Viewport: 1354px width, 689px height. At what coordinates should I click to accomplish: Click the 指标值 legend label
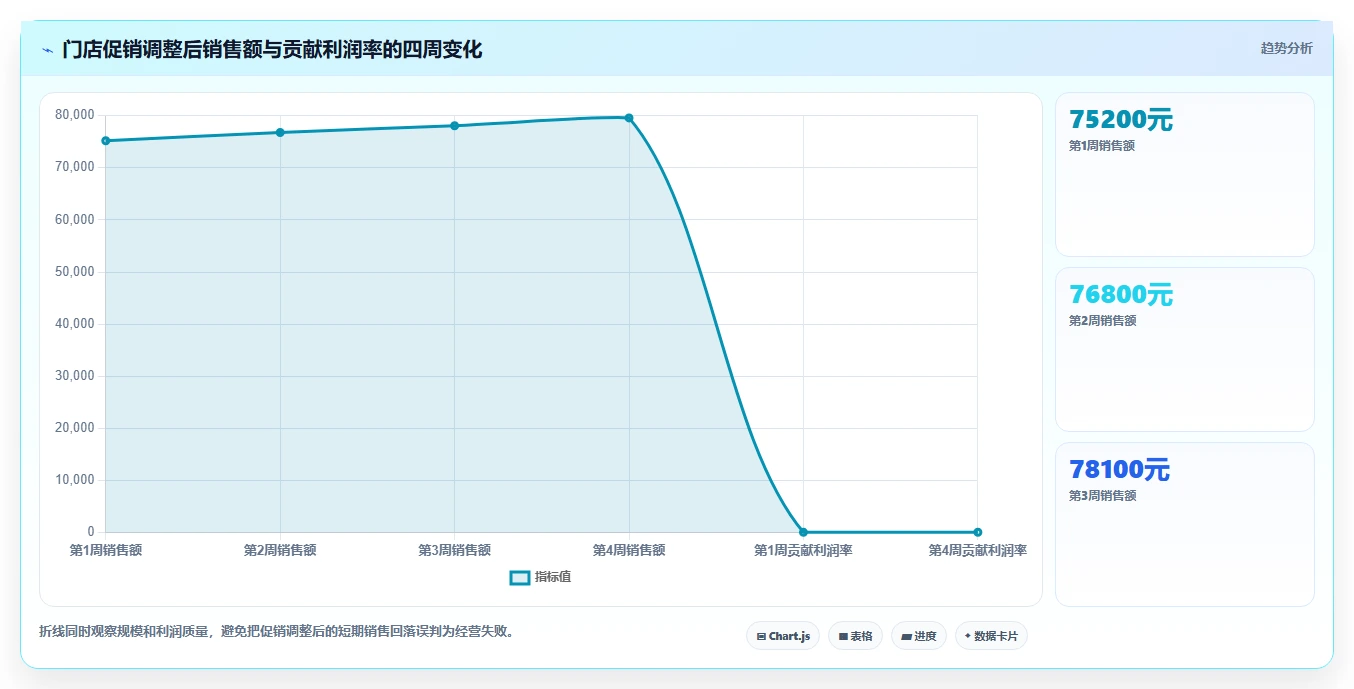553,578
